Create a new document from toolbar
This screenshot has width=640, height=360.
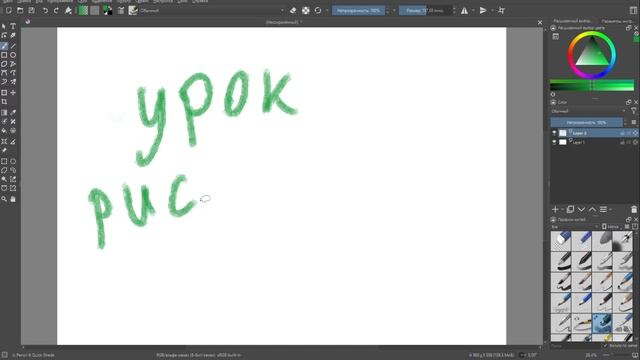9,11
